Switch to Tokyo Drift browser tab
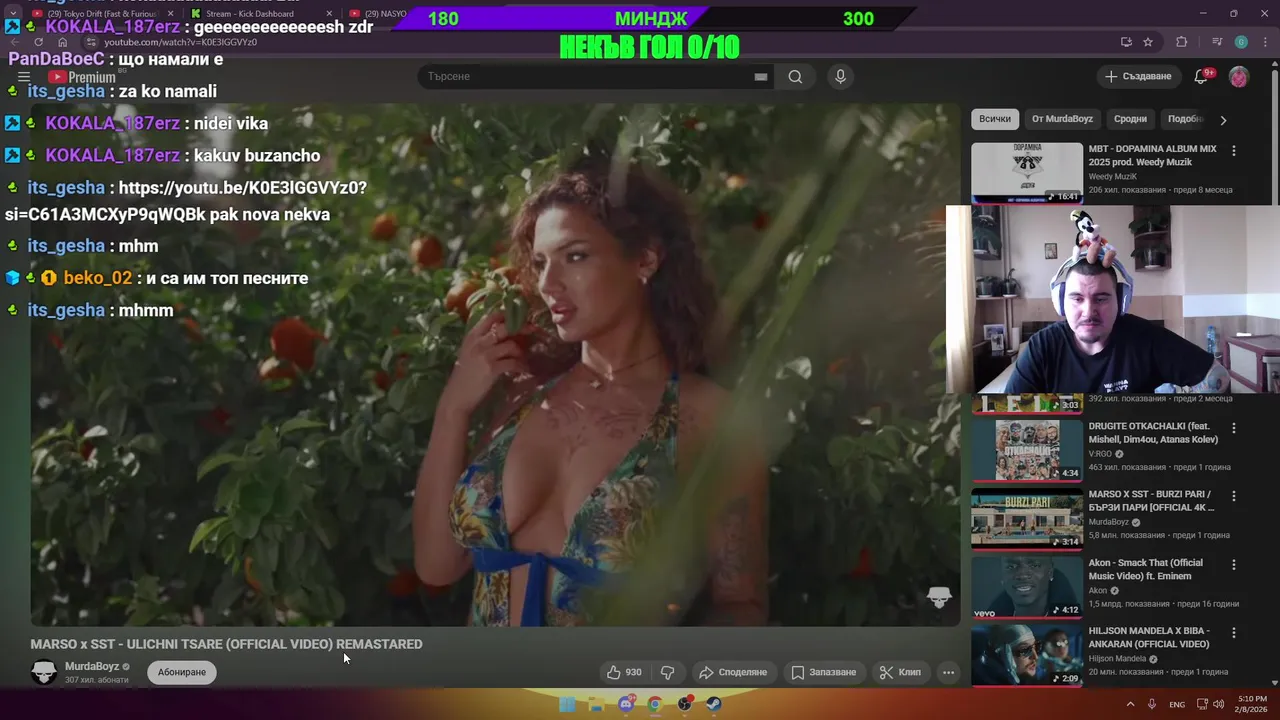This screenshot has height=720, width=1280. pyautogui.click(x=100, y=14)
